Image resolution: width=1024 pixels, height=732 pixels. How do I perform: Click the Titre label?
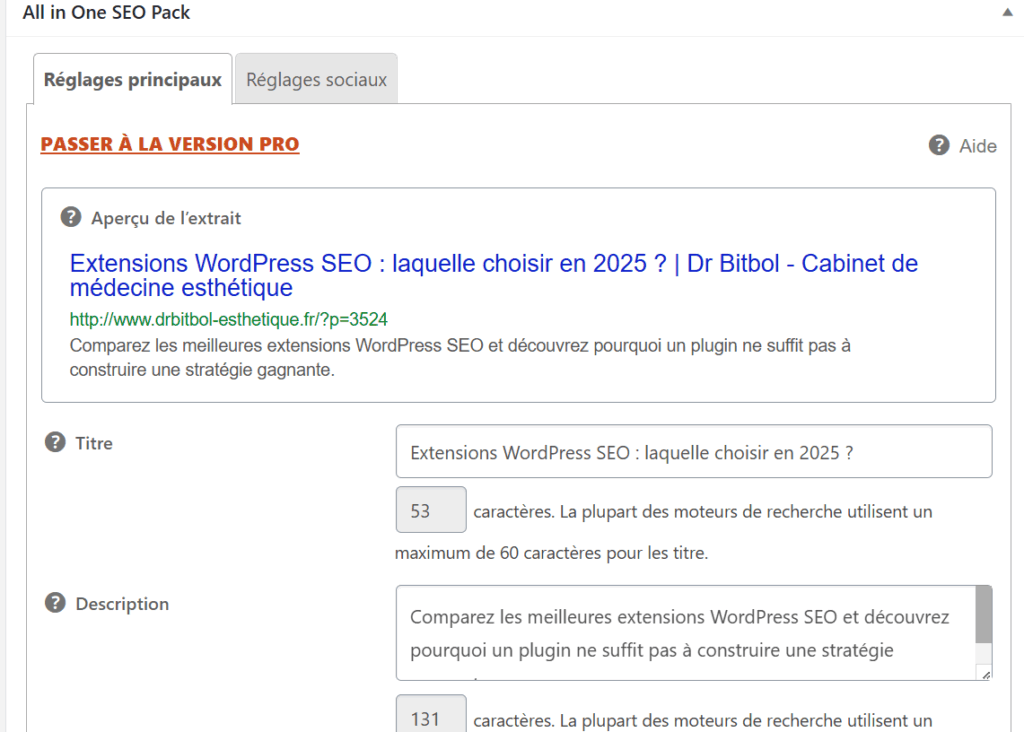click(94, 443)
